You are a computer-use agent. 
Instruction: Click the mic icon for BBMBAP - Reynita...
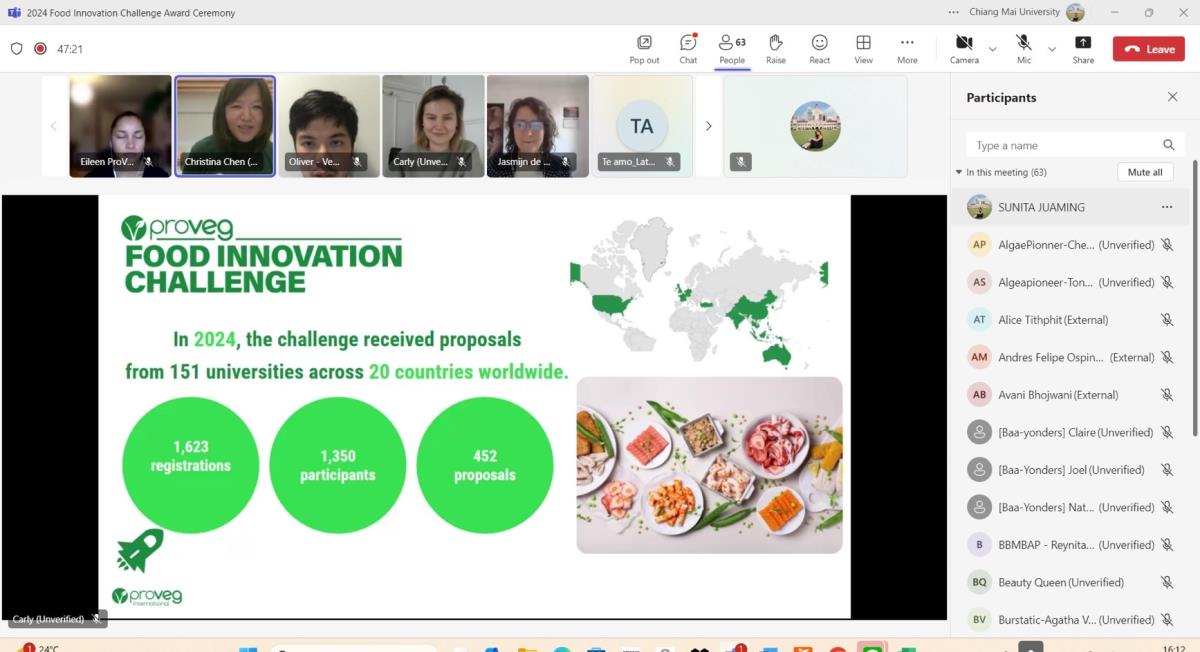pyautogui.click(x=1166, y=545)
